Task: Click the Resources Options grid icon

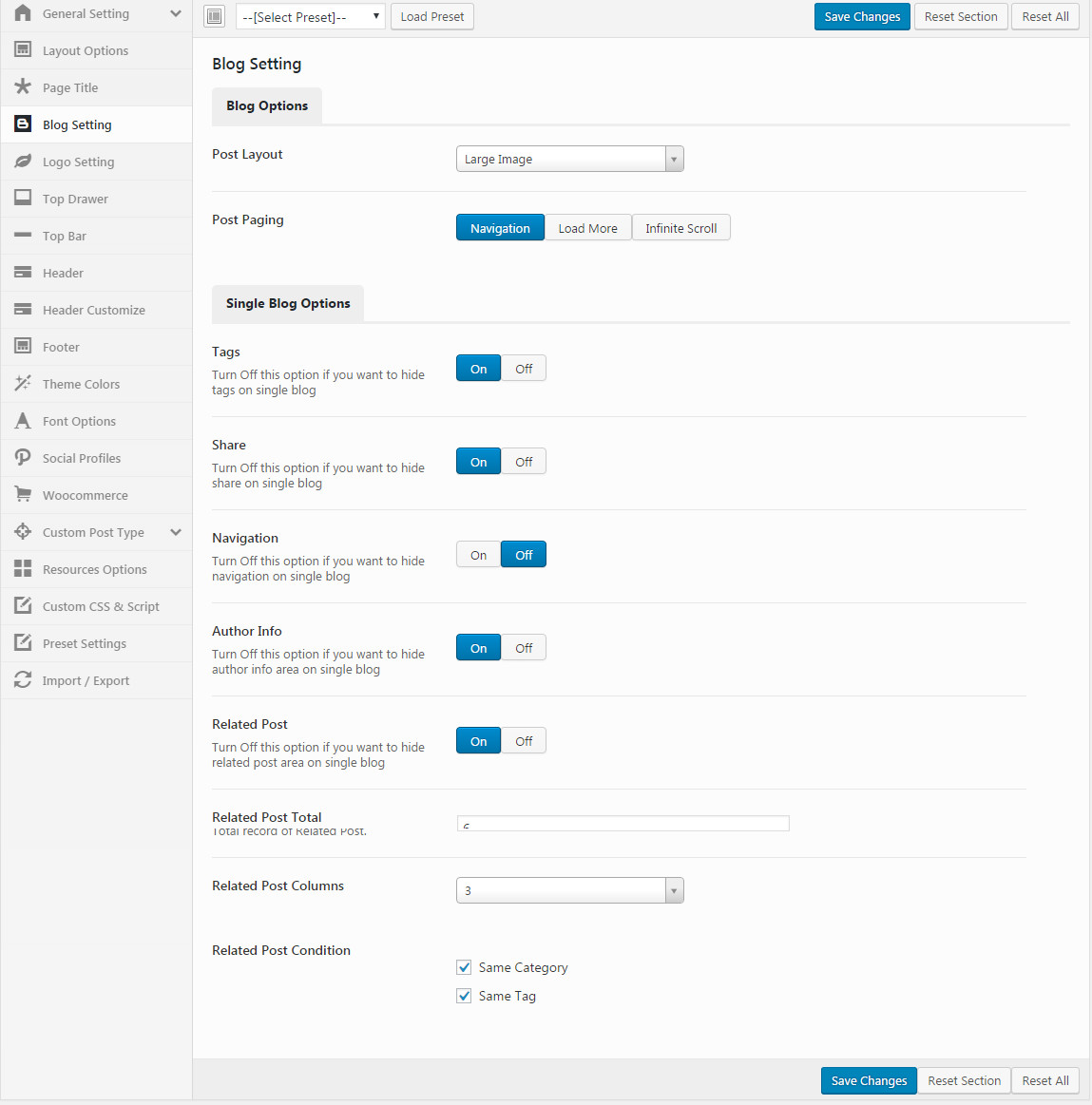Action: click(x=23, y=569)
